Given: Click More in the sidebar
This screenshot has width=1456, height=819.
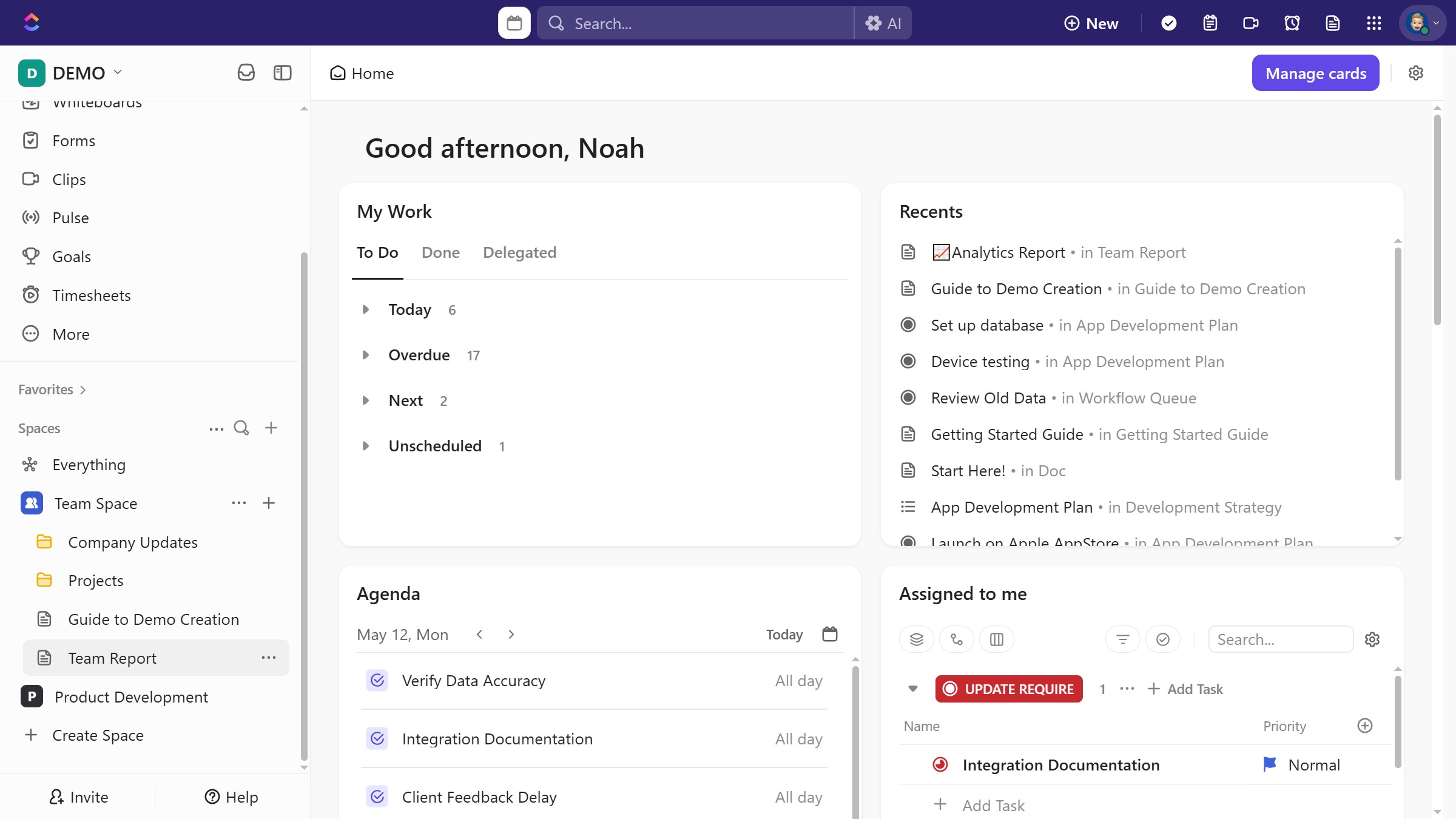Looking at the screenshot, I should [x=70, y=334].
